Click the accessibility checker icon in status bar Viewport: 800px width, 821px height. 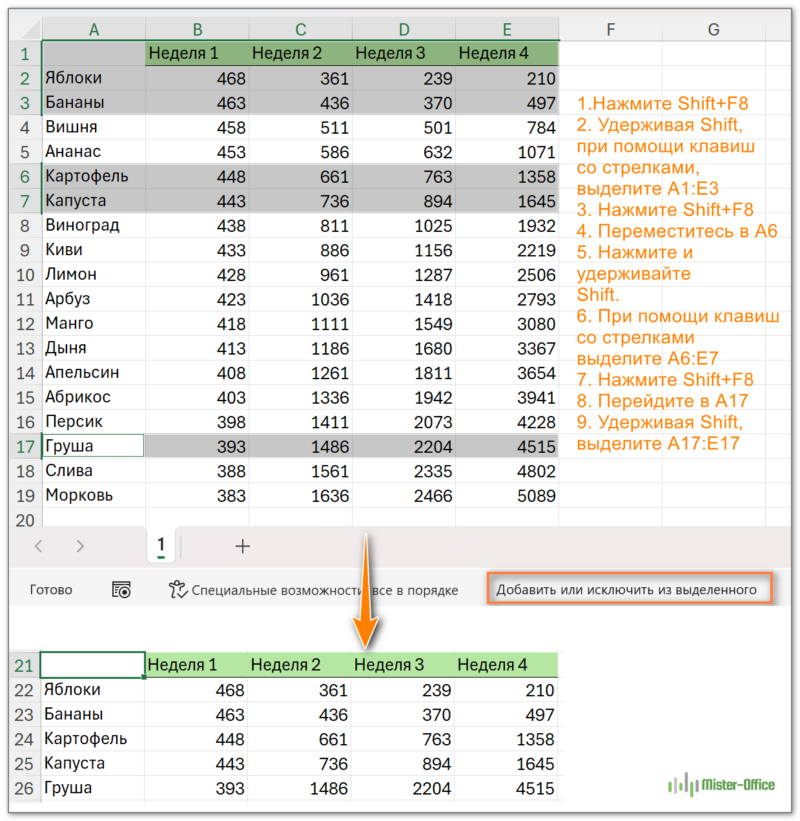[x=178, y=590]
